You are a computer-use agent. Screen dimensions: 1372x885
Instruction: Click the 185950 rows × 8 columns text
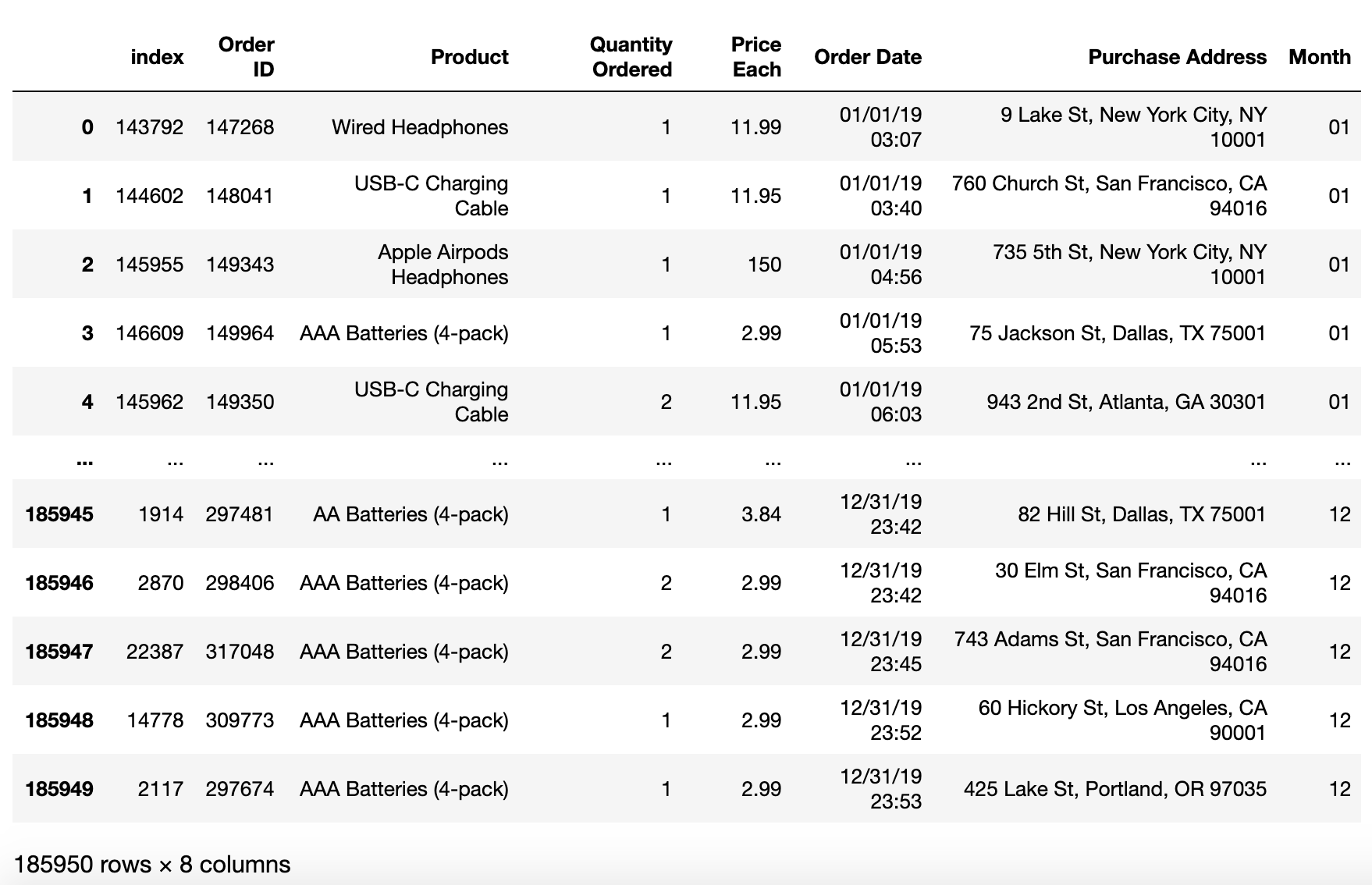pyautogui.click(x=152, y=865)
